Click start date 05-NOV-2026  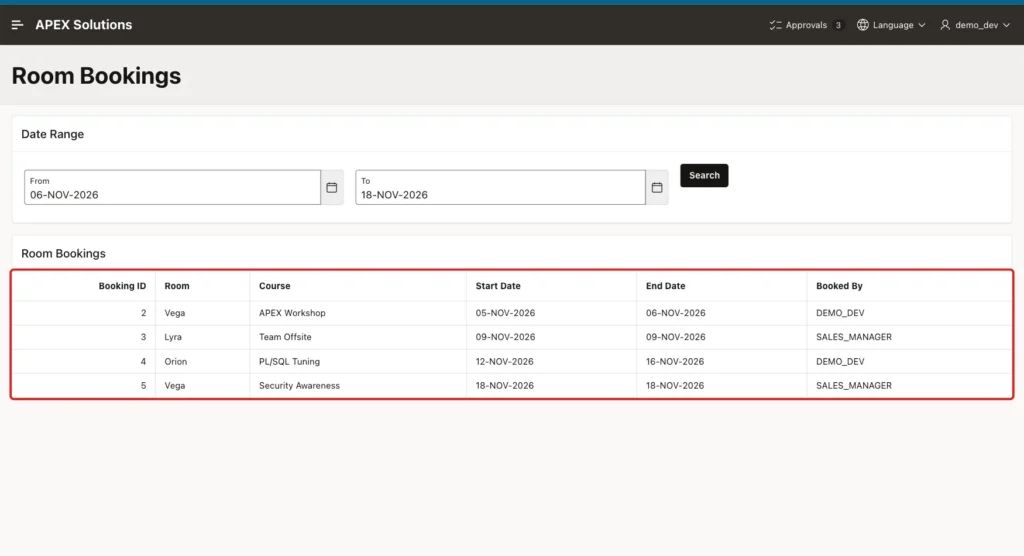(505, 313)
